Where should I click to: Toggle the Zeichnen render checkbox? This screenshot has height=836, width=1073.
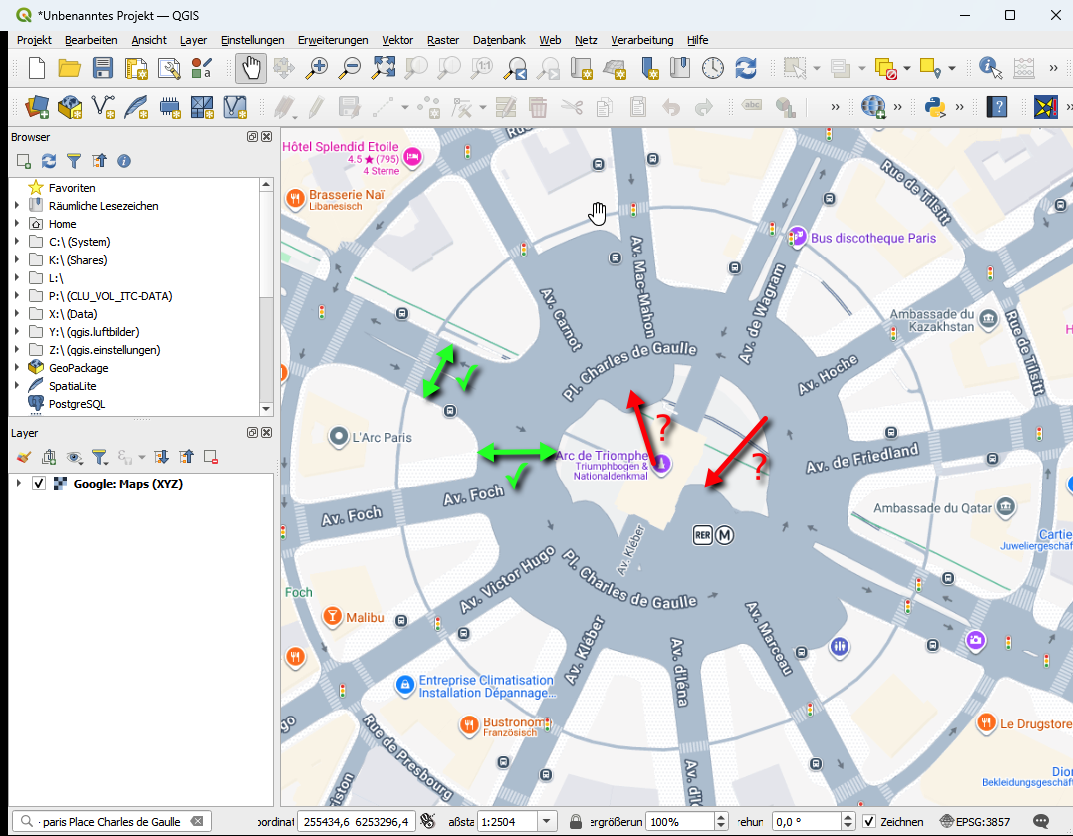click(869, 821)
